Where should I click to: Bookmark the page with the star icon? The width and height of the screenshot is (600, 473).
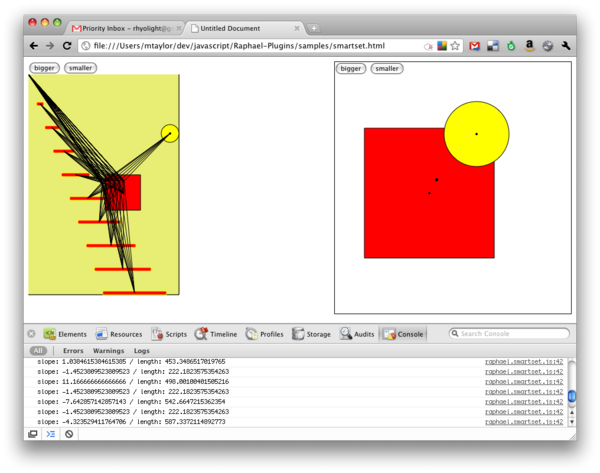click(455, 46)
